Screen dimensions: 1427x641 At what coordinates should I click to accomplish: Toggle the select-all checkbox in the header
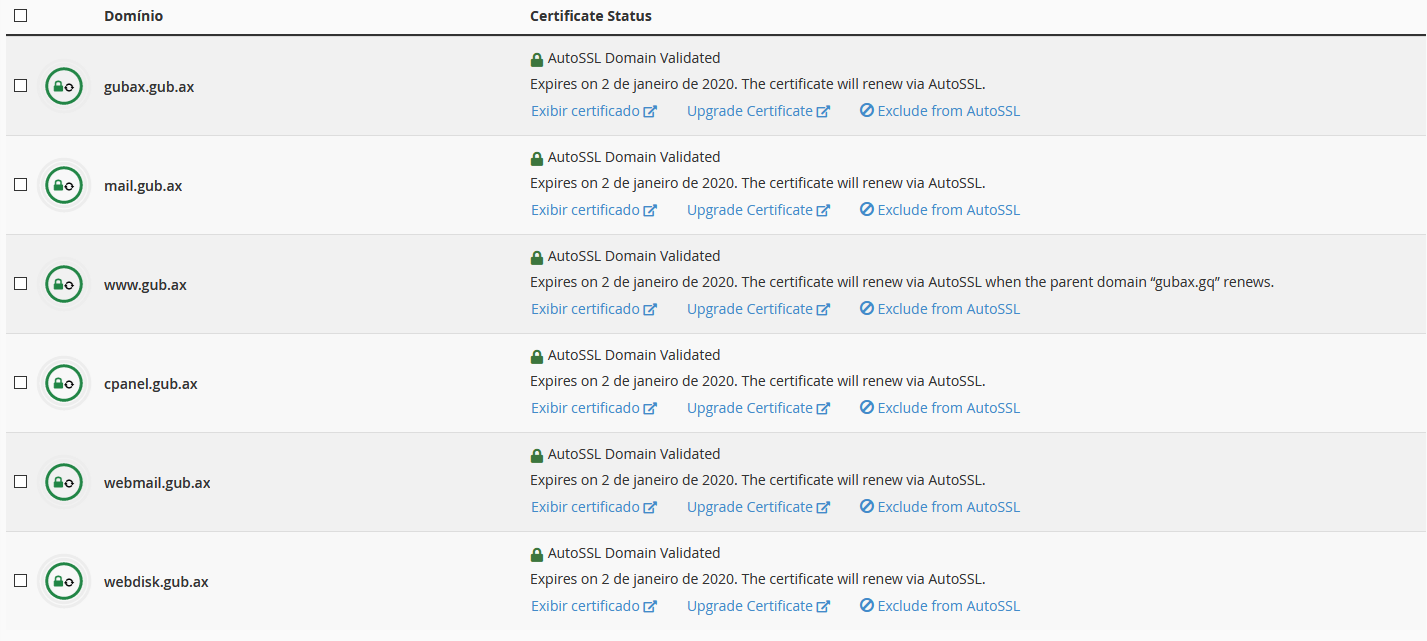pos(21,16)
